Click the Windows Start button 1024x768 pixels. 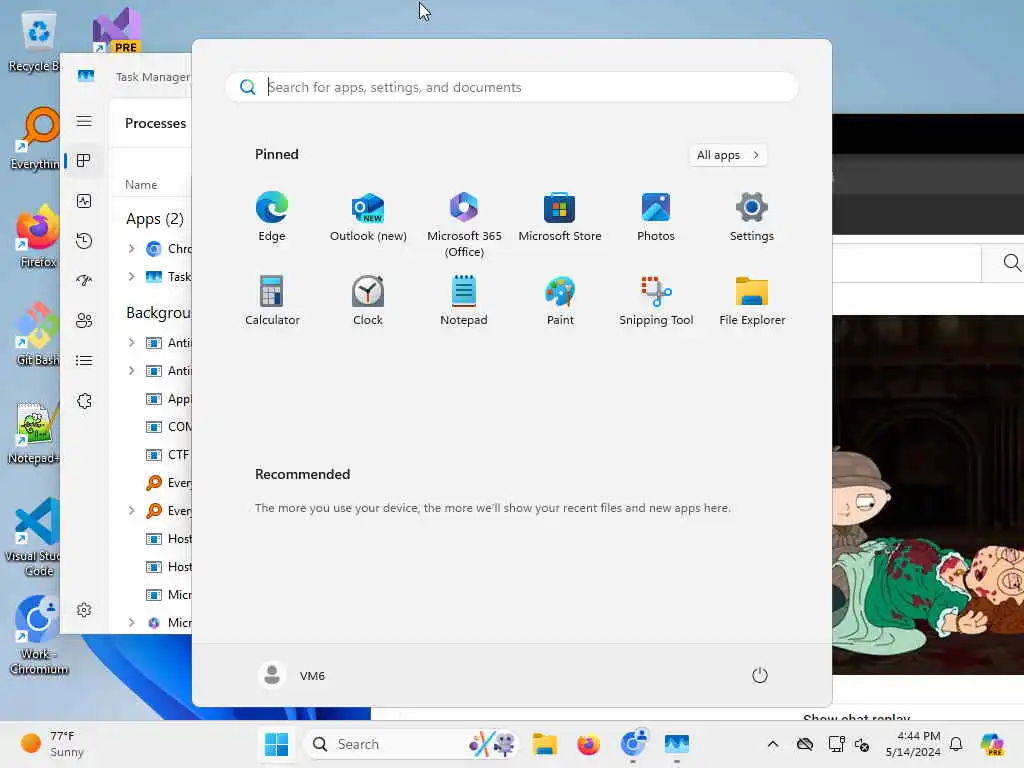click(x=276, y=744)
